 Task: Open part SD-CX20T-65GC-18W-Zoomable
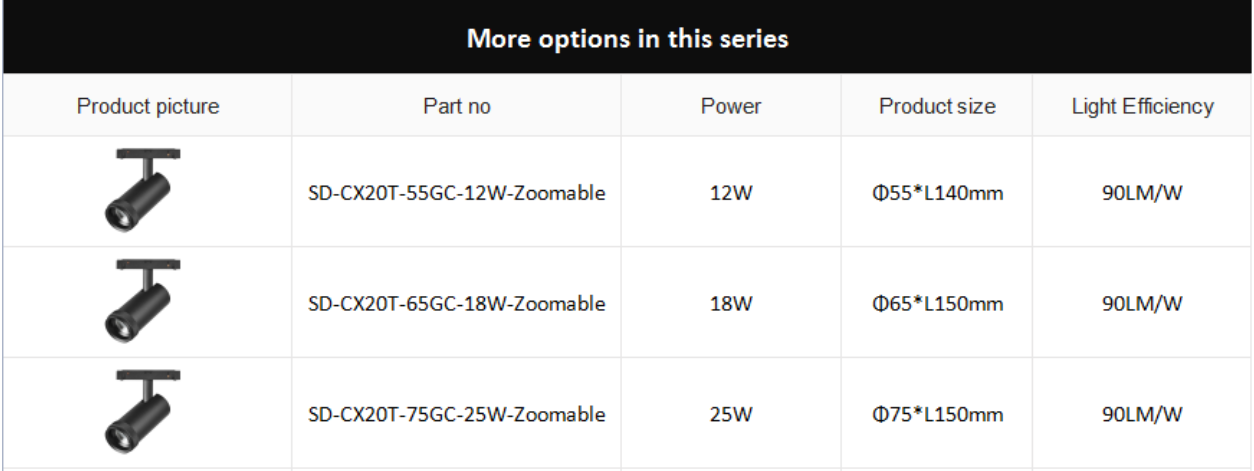[x=457, y=303]
